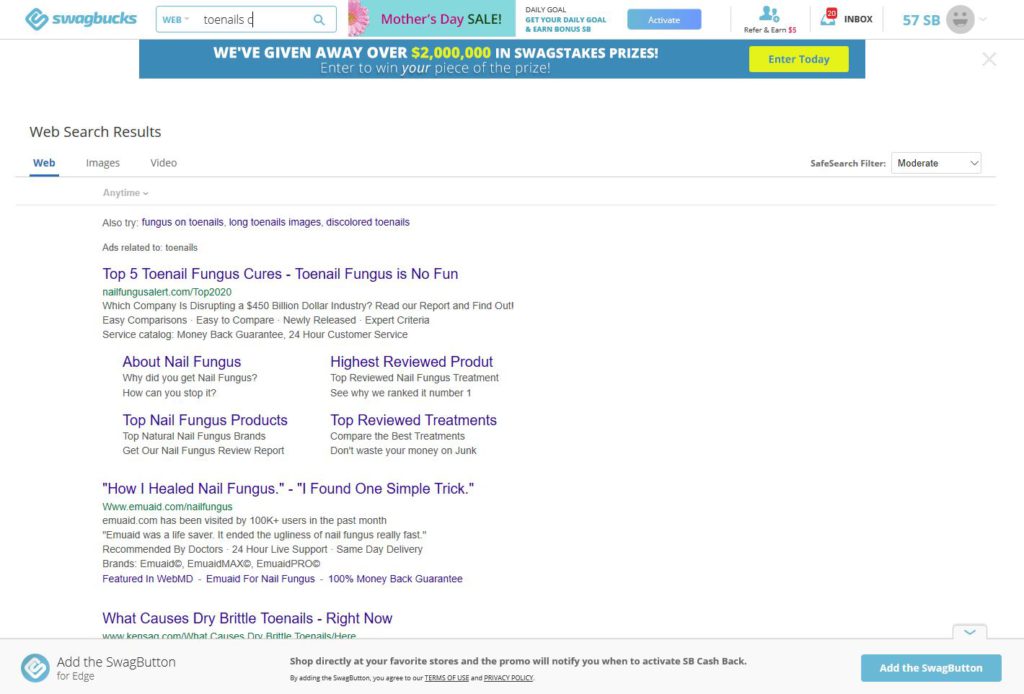Viewport: 1024px width, 694px height.
Task: Click the search magnifier icon
Action: (319, 20)
